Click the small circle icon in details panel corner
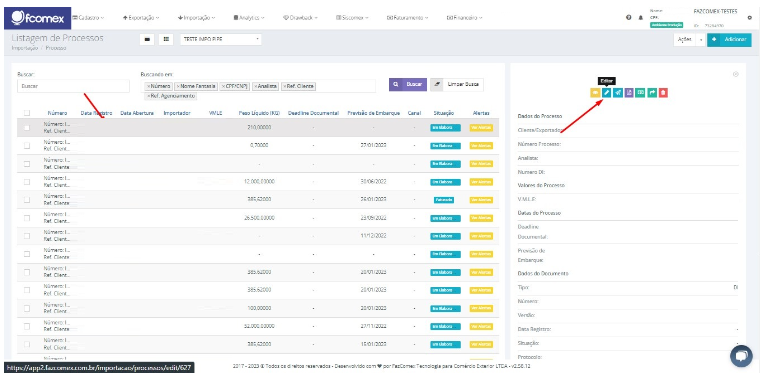Viewport: 762px width, 386px height. coord(735,74)
